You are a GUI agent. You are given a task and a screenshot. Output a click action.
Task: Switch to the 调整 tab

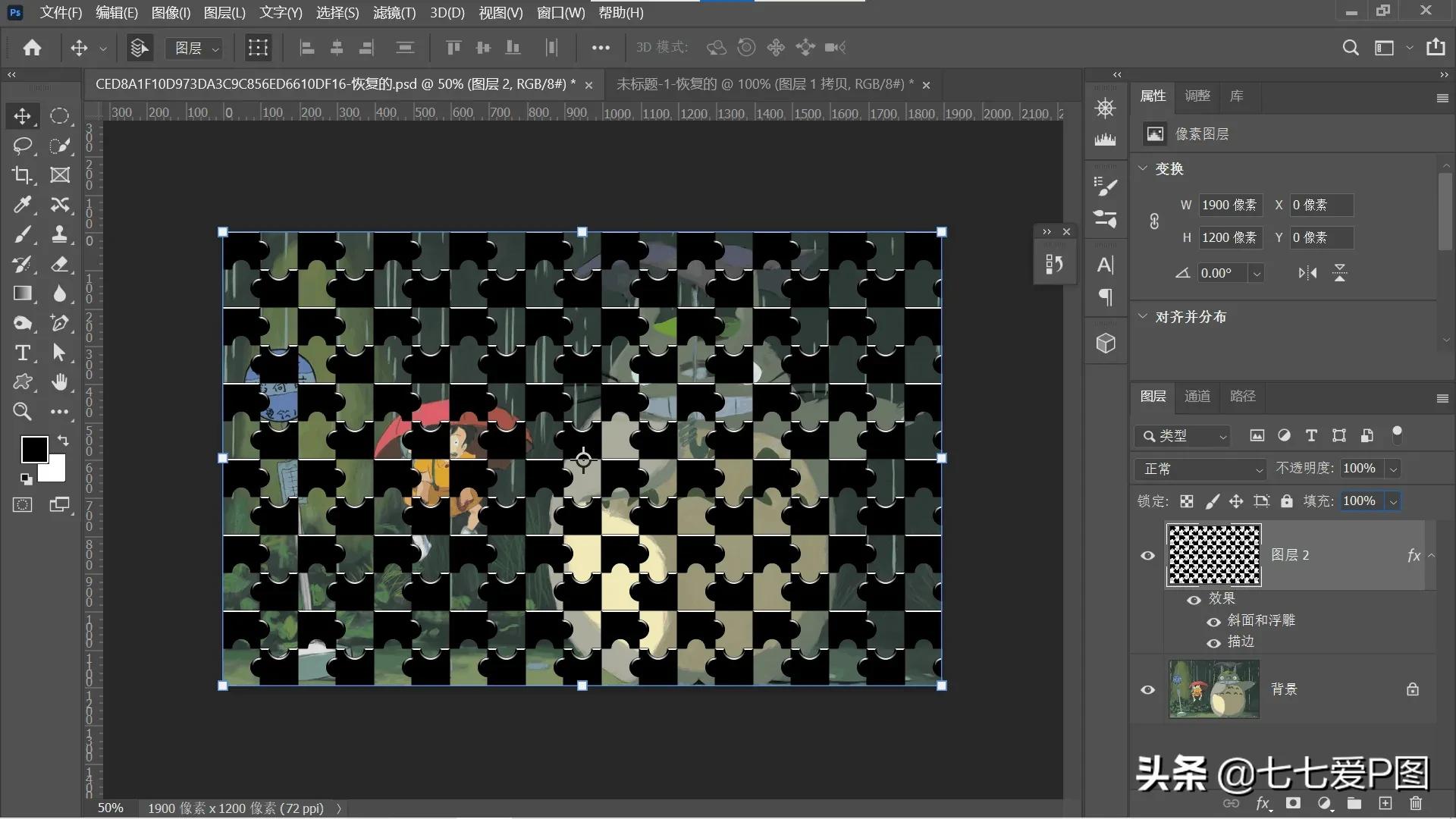coord(1197,96)
